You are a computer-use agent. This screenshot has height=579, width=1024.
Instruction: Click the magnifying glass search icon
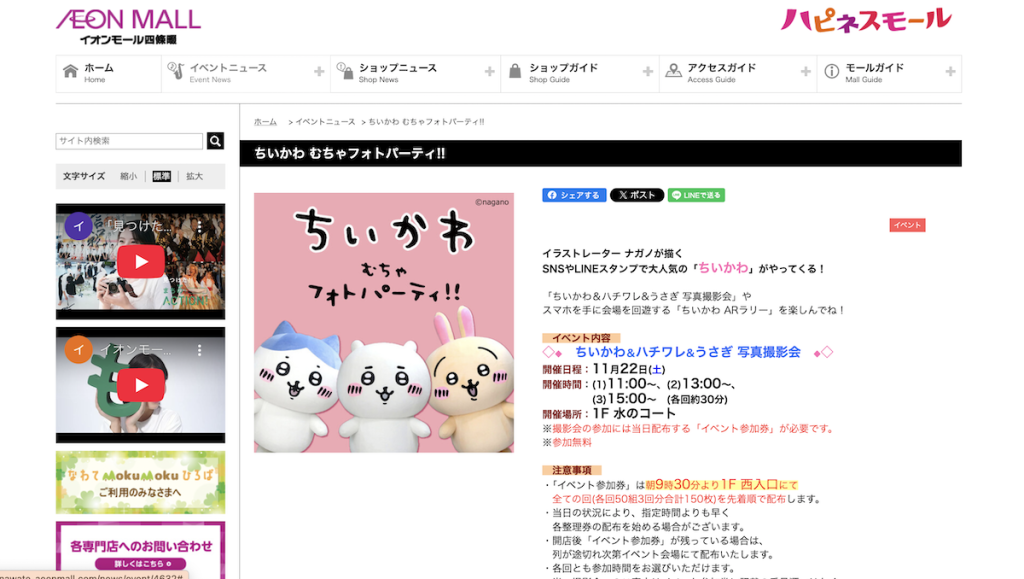point(215,141)
